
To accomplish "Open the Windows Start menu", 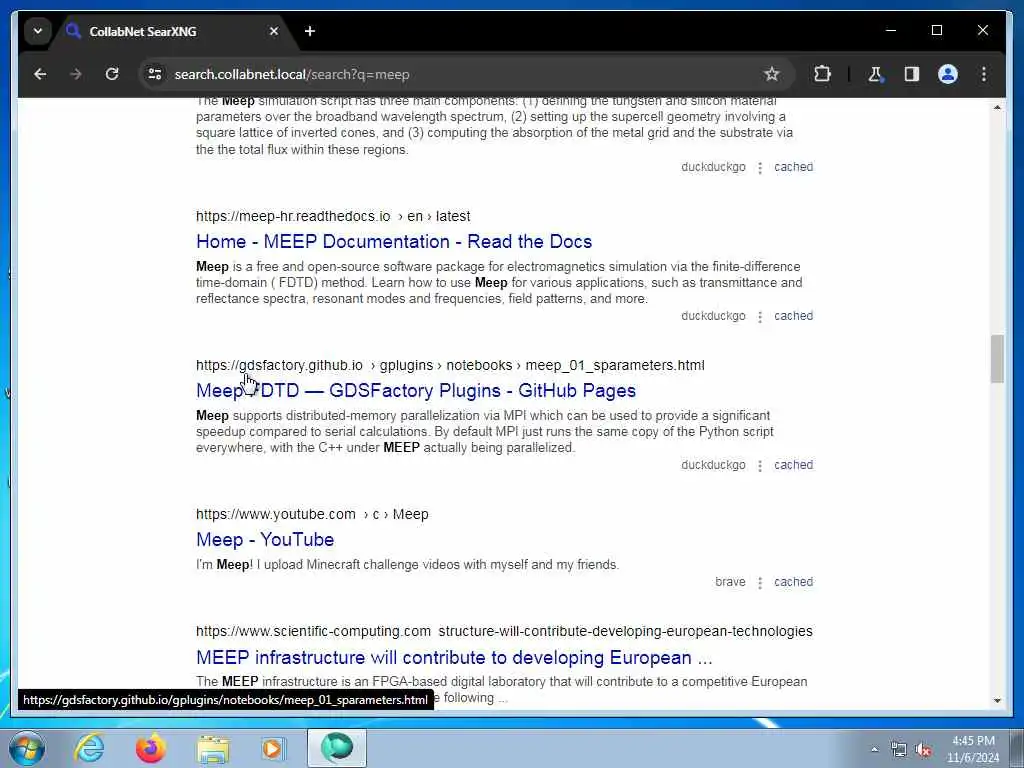I will [x=27, y=748].
